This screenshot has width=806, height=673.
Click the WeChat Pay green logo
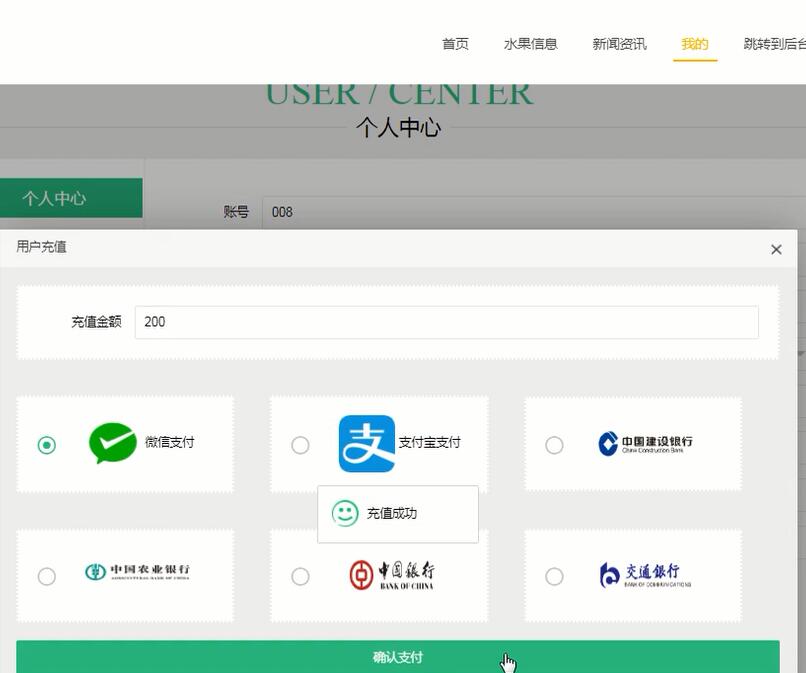(x=113, y=443)
